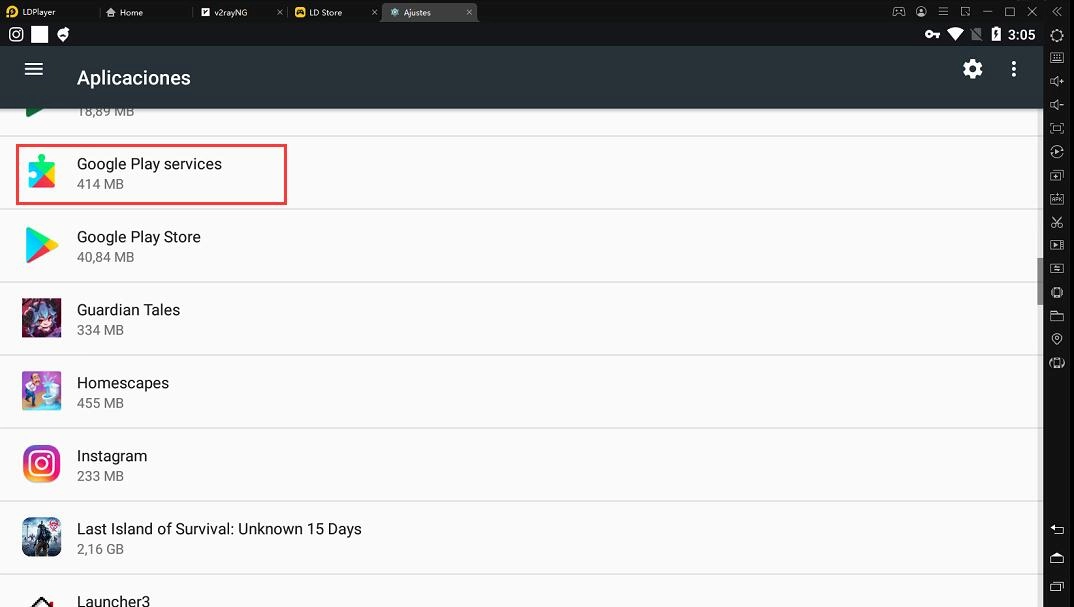Open the Instagram app icon in list
Viewport: 1074px width, 607px height.
click(41, 464)
